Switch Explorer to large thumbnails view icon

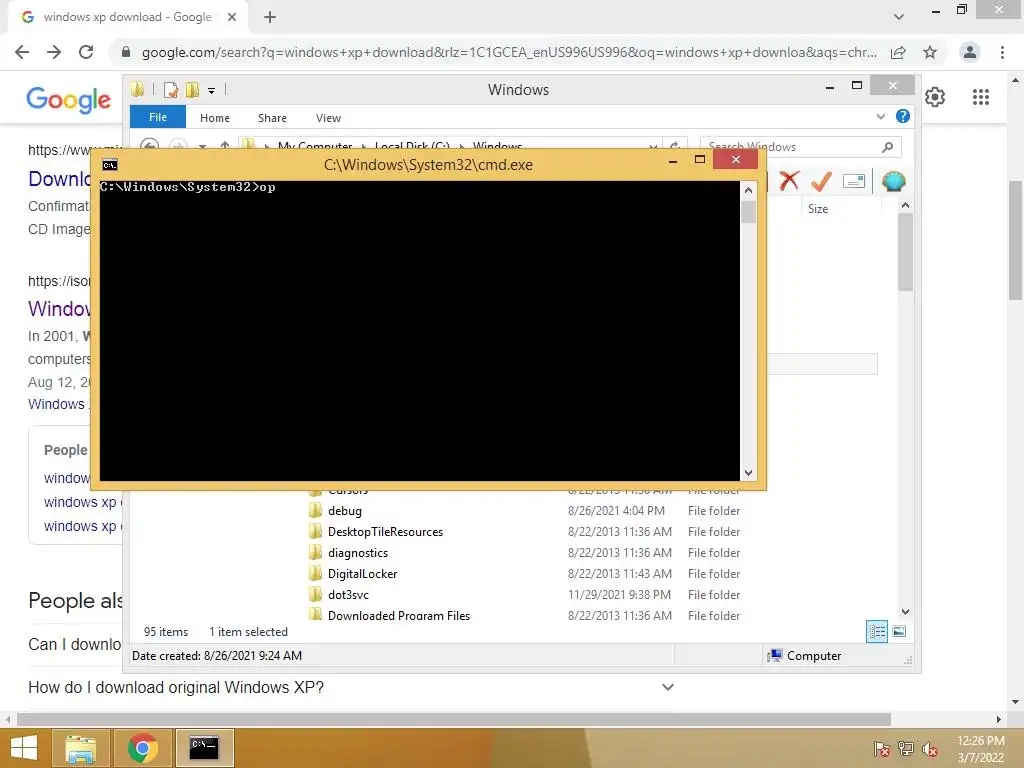899,631
